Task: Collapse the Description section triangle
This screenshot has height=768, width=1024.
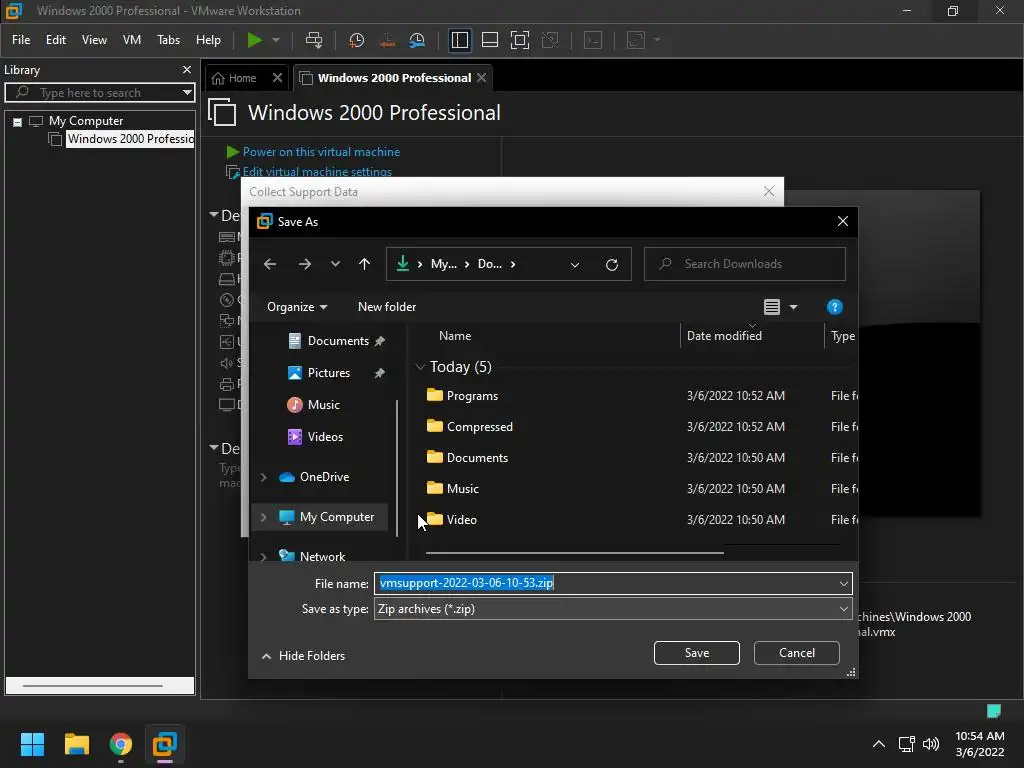Action: 214,447
